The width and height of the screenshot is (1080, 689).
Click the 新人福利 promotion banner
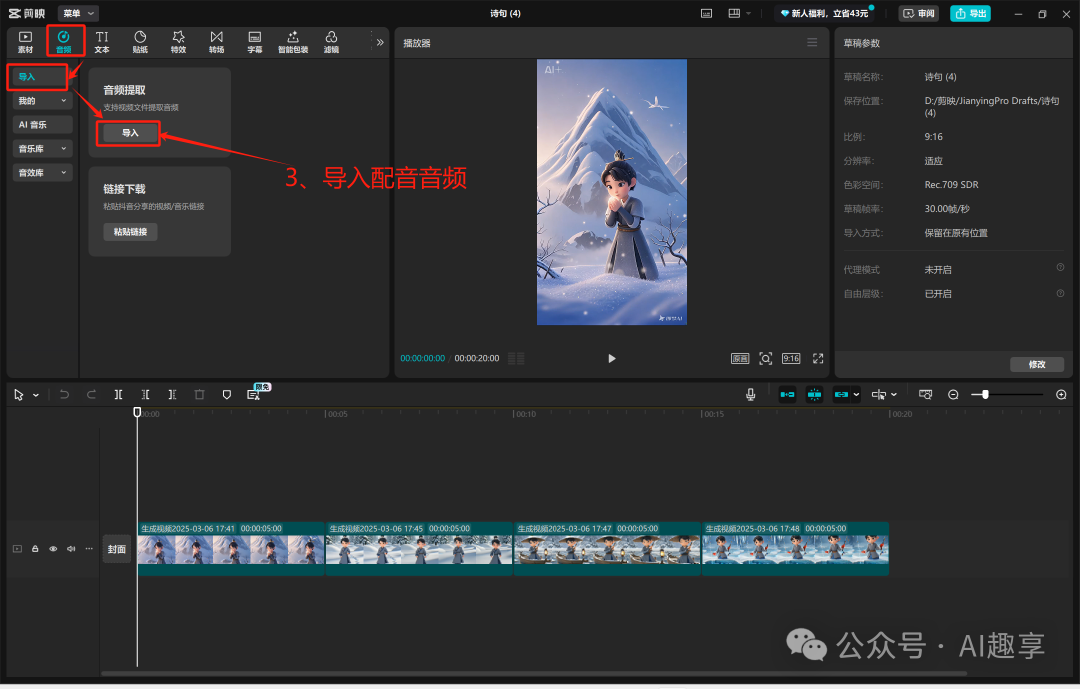(824, 13)
